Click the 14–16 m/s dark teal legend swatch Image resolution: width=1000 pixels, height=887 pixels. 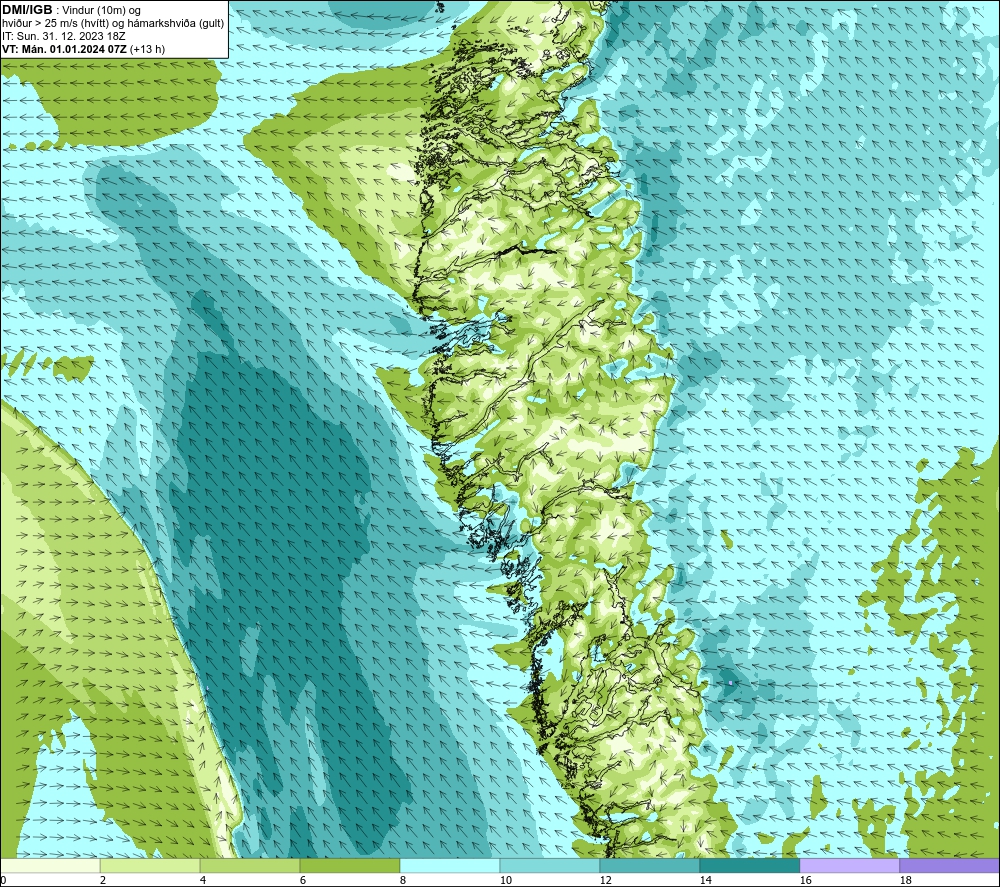click(x=749, y=866)
